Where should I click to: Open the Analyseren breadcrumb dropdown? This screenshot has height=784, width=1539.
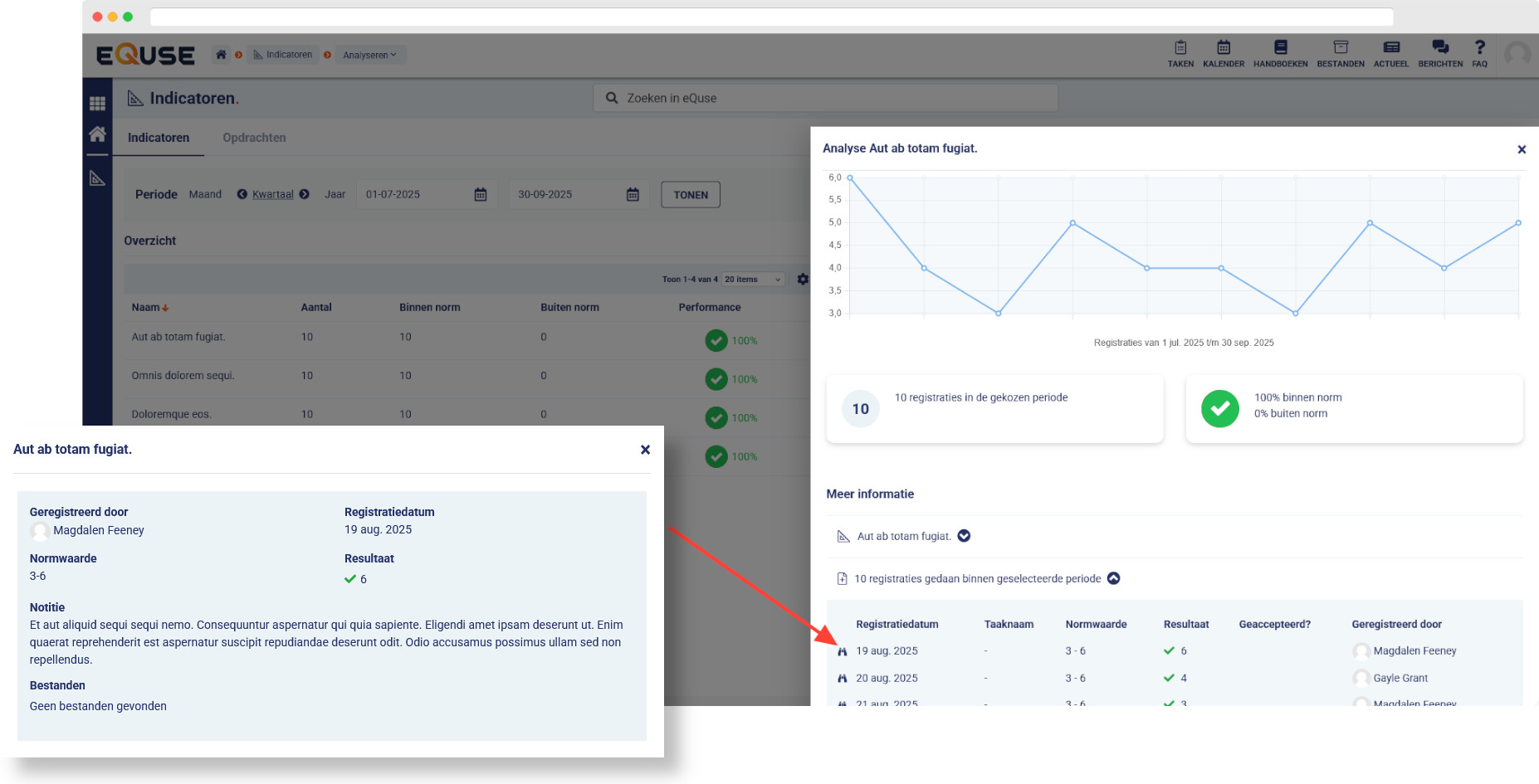pyautogui.click(x=369, y=56)
